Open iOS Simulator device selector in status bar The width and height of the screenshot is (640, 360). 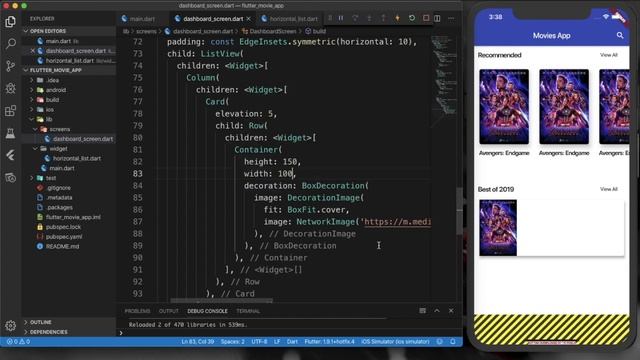pyautogui.click(x=395, y=342)
